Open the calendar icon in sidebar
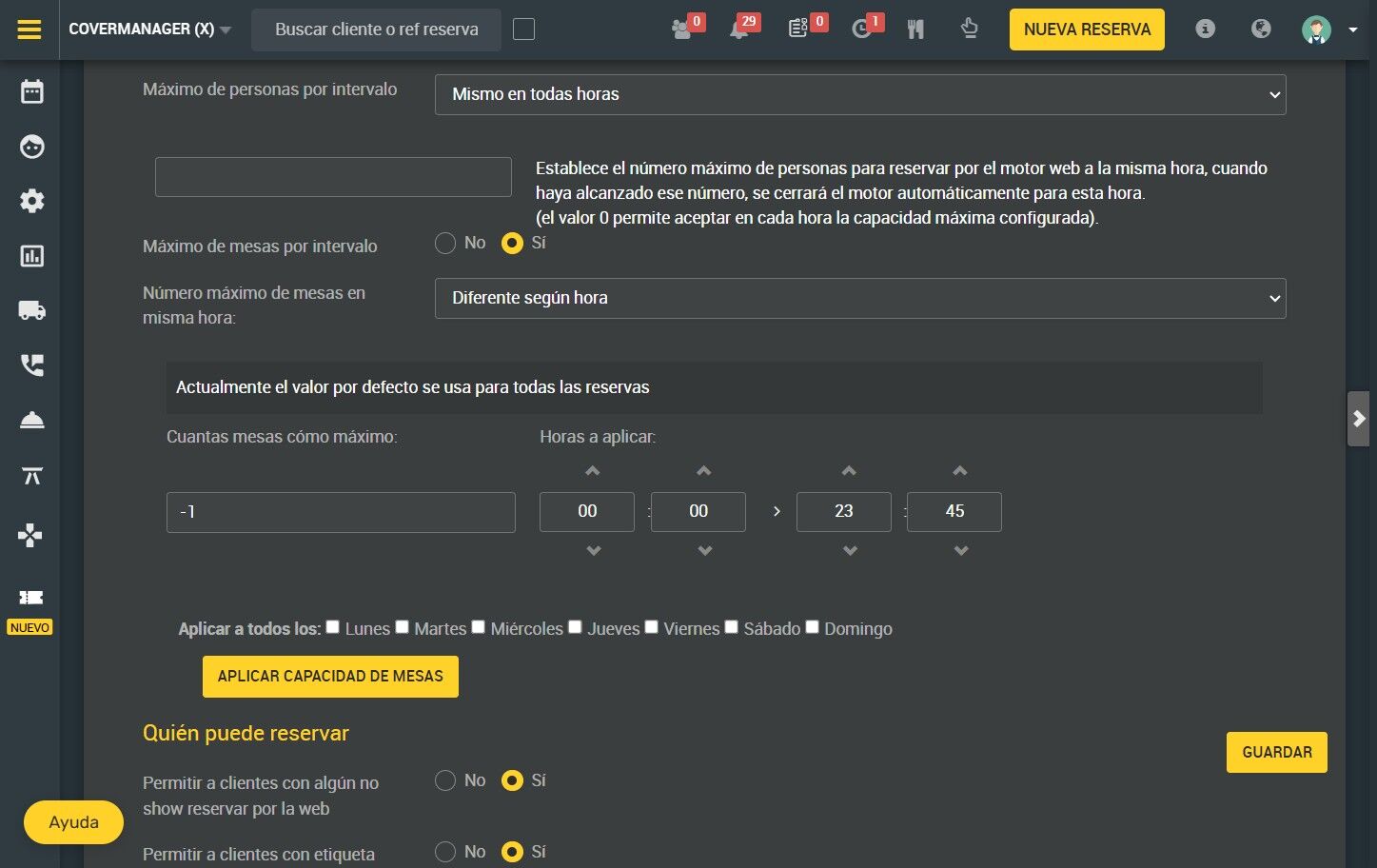The image size is (1377, 868). [32, 92]
